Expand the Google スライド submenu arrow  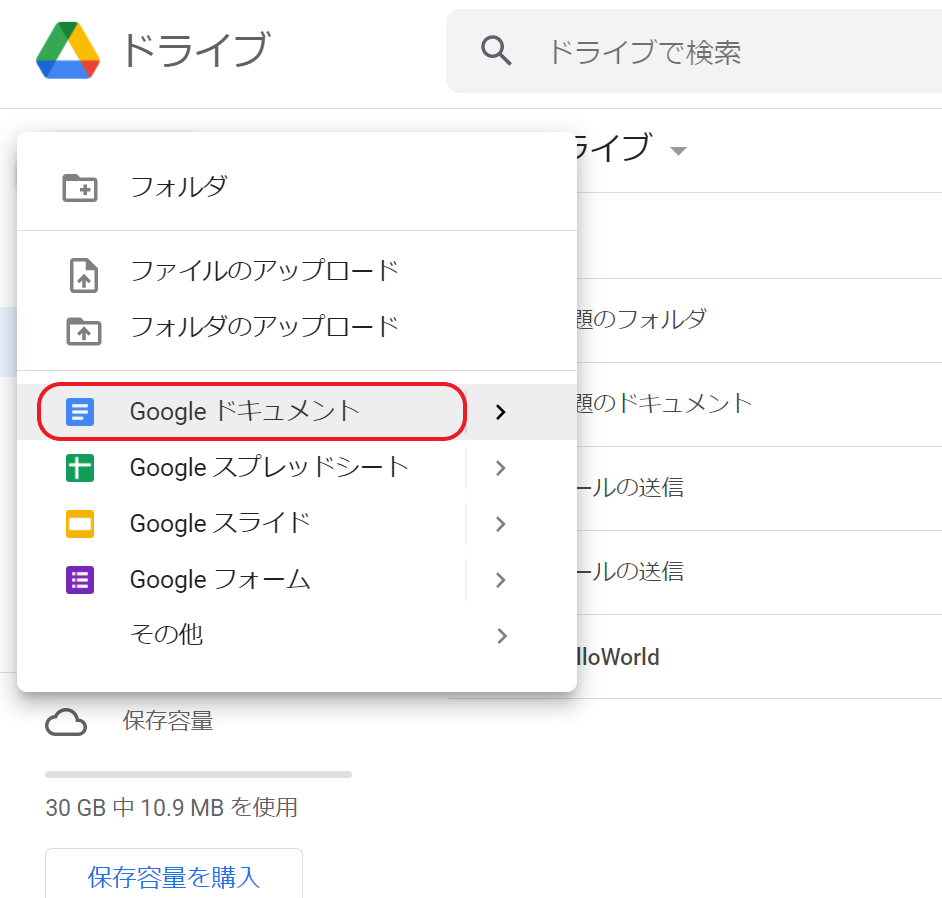pos(501,524)
